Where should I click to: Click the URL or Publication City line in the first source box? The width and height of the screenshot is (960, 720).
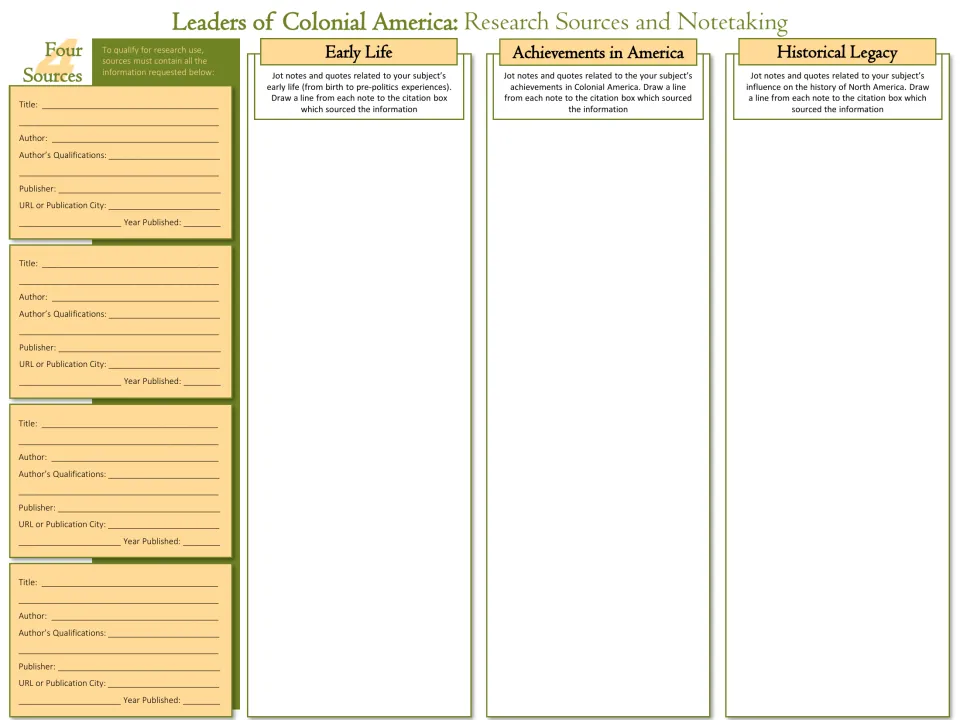pos(164,206)
